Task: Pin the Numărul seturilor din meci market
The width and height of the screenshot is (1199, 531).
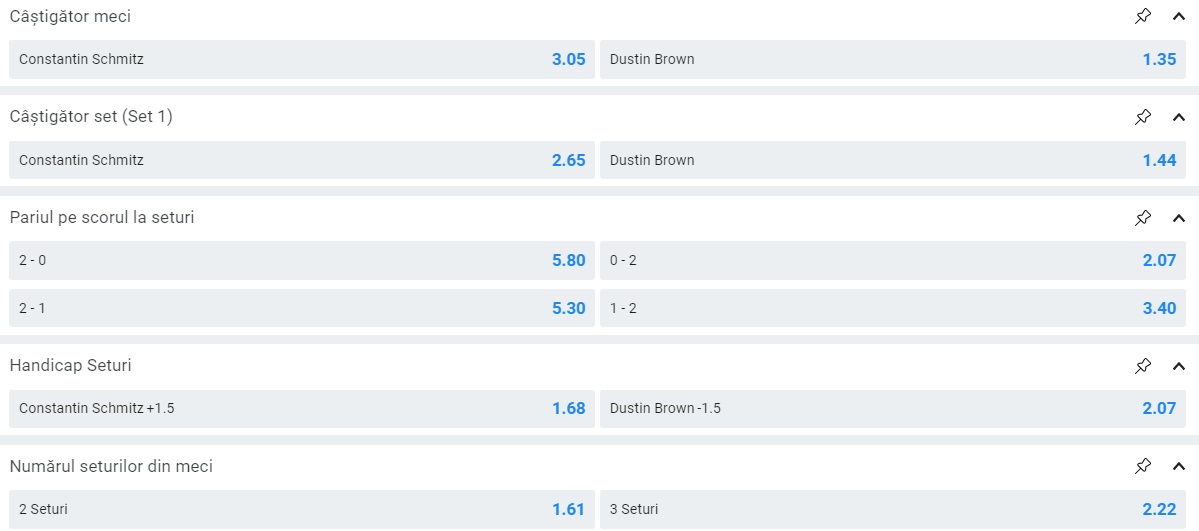Action: click(x=1143, y=466)
